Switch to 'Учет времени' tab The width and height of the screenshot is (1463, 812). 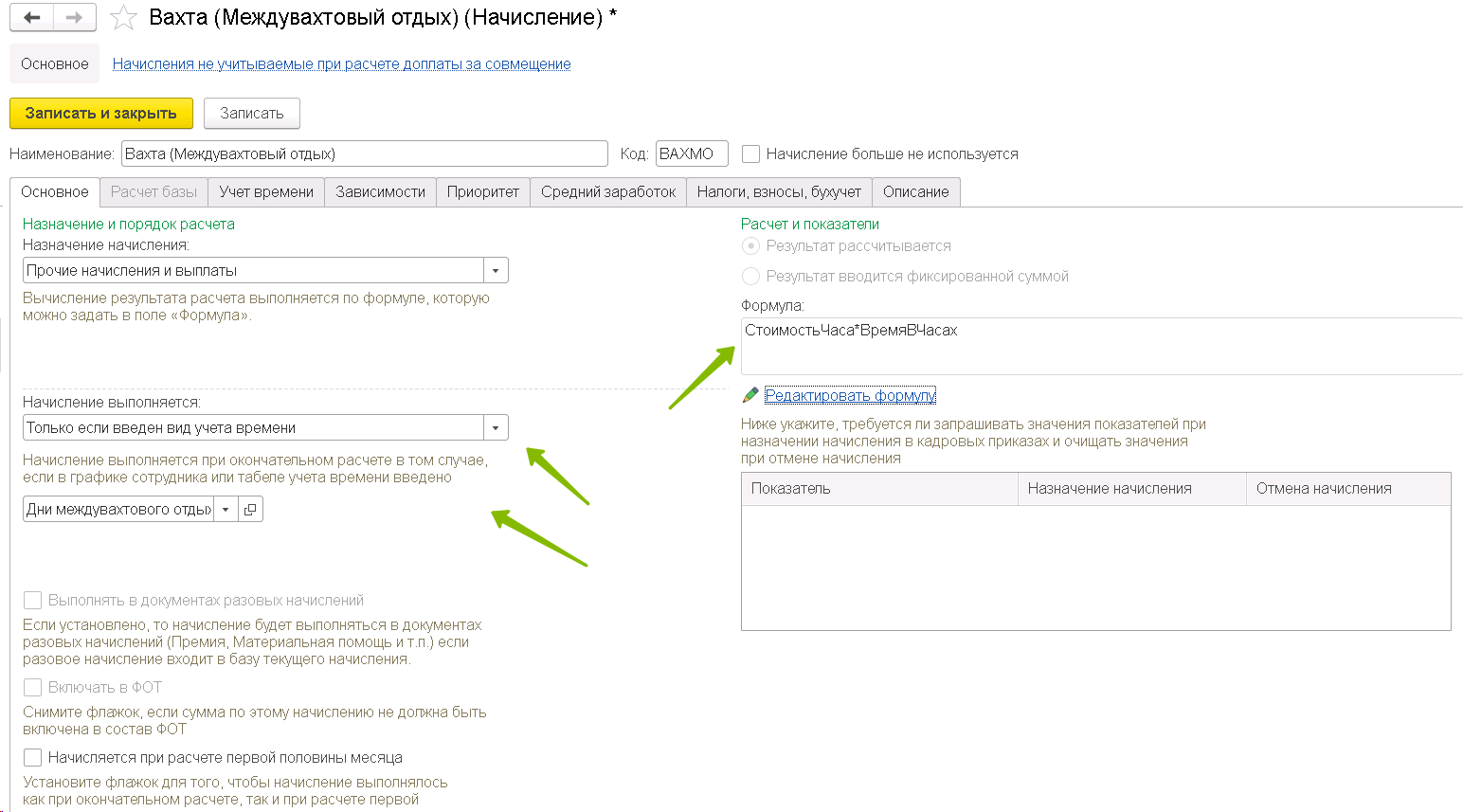tap(266, 192)
